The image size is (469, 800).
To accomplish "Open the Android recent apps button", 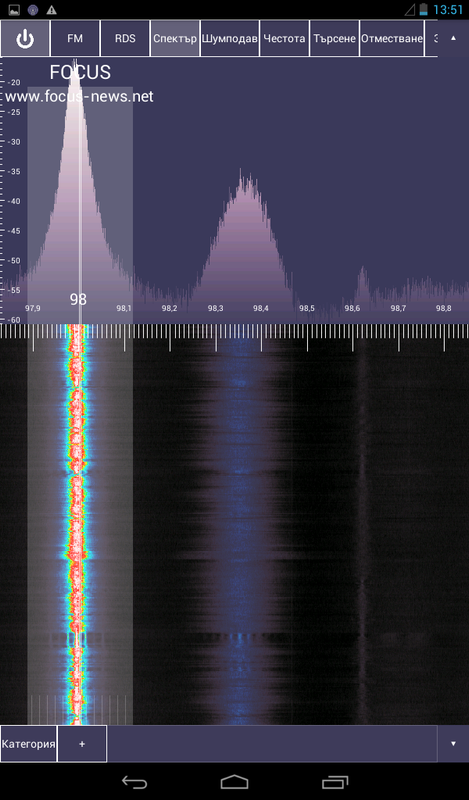I will click(335, 782).
